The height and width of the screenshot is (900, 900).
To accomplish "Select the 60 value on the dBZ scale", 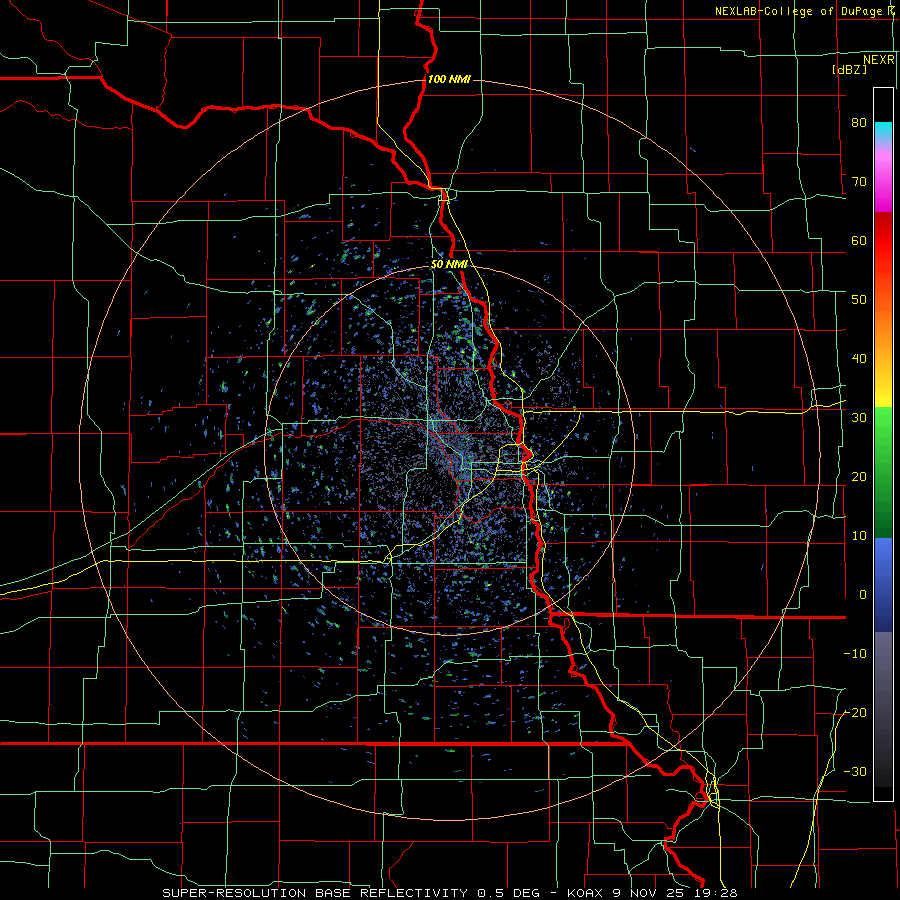I will (x=859, y=240).
